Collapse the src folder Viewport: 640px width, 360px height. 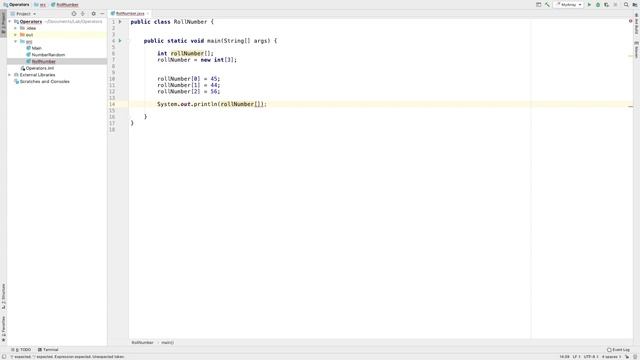pos(16,42)
